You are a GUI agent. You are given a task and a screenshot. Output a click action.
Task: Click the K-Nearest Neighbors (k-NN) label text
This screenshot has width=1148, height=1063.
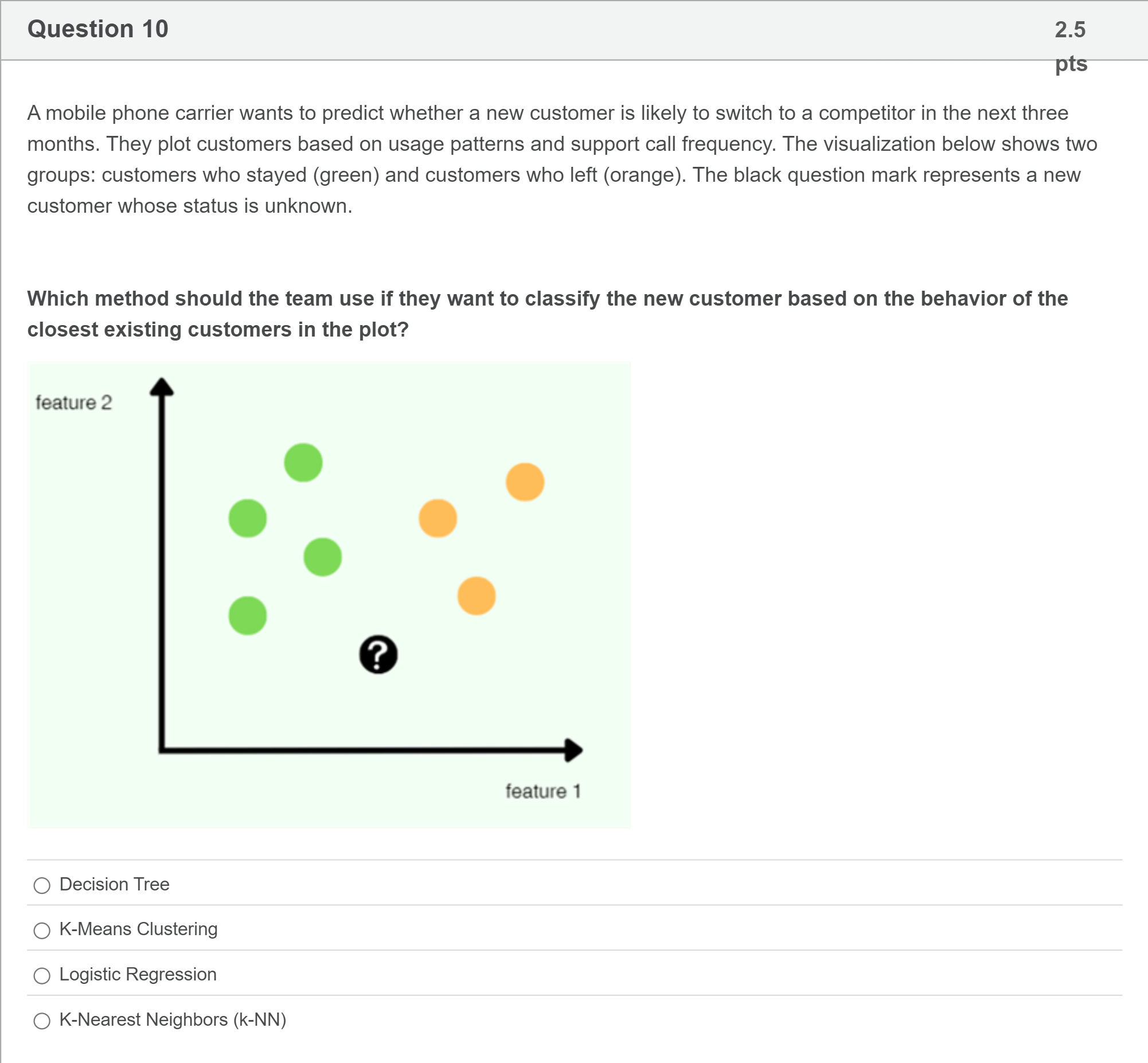(x=173, y=1020)
